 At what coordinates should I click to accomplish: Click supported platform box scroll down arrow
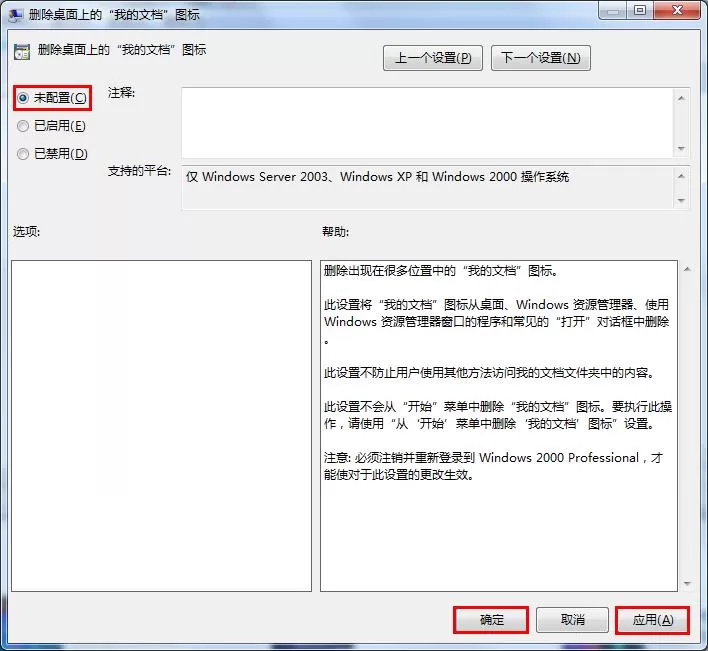(681, 200)
